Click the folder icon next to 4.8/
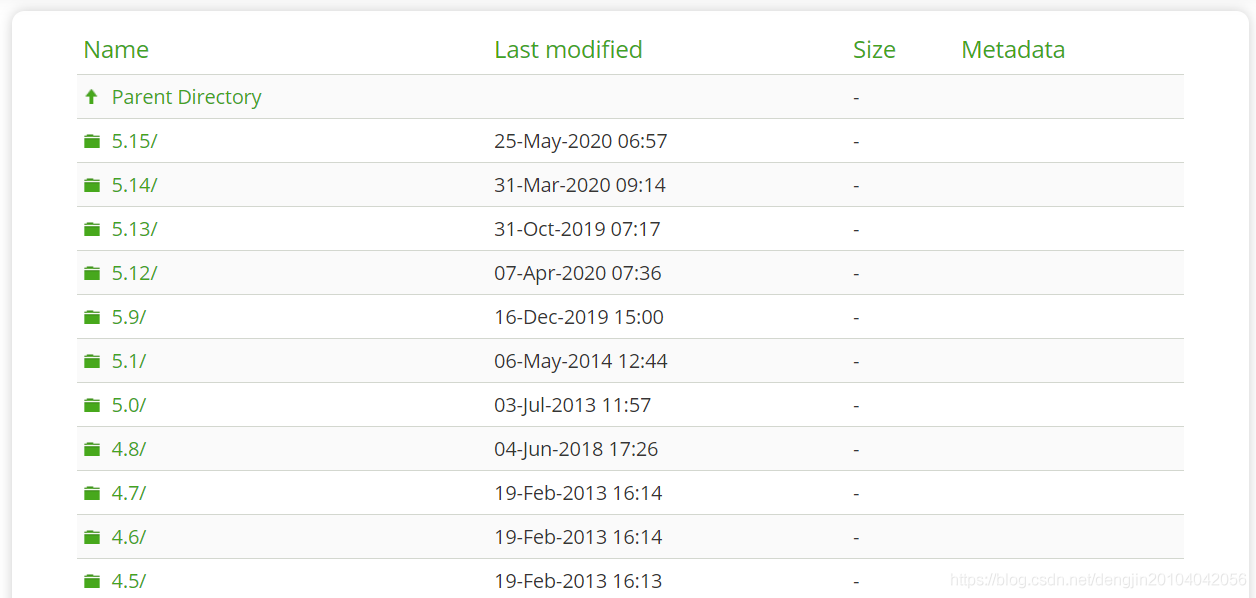This screenshot has width=1256, height=598. click(92, 449)
